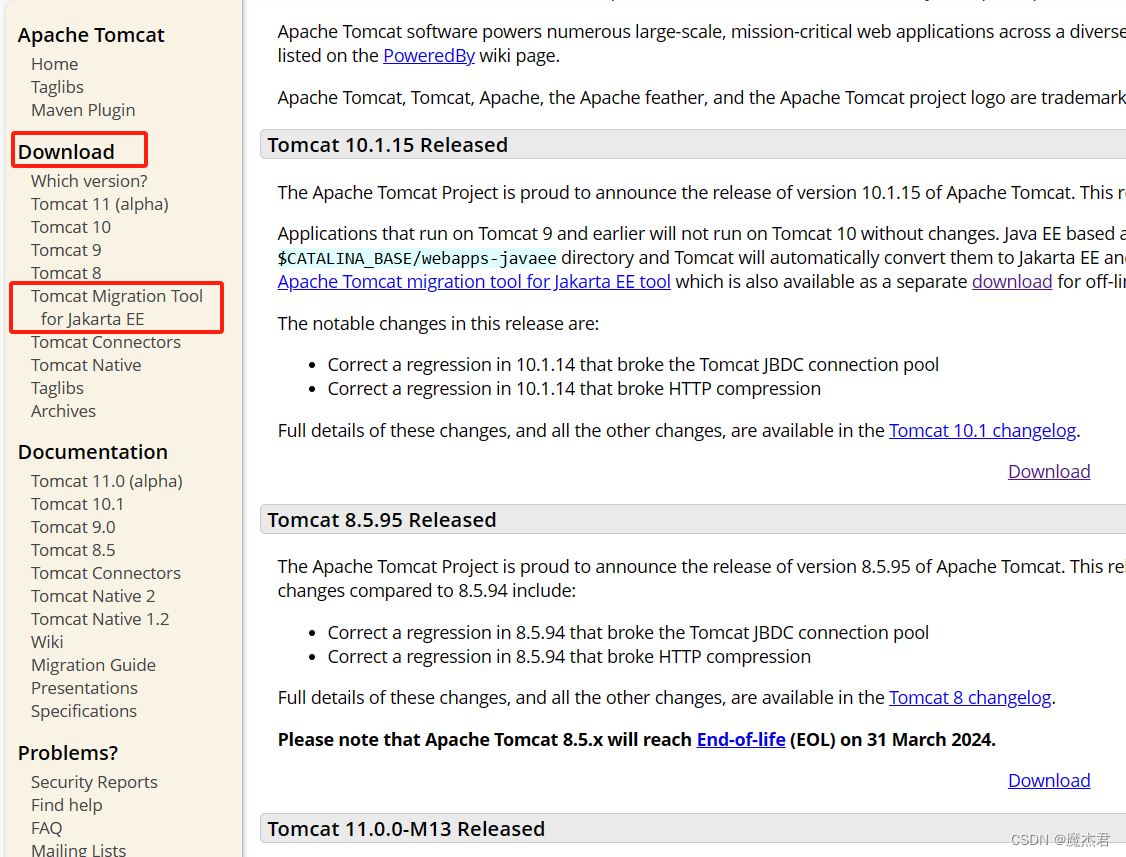The width and height of the screenshot is (1126, 857).
Task: Open Tomcat 10.1 documentation
Action: [77, 503]
